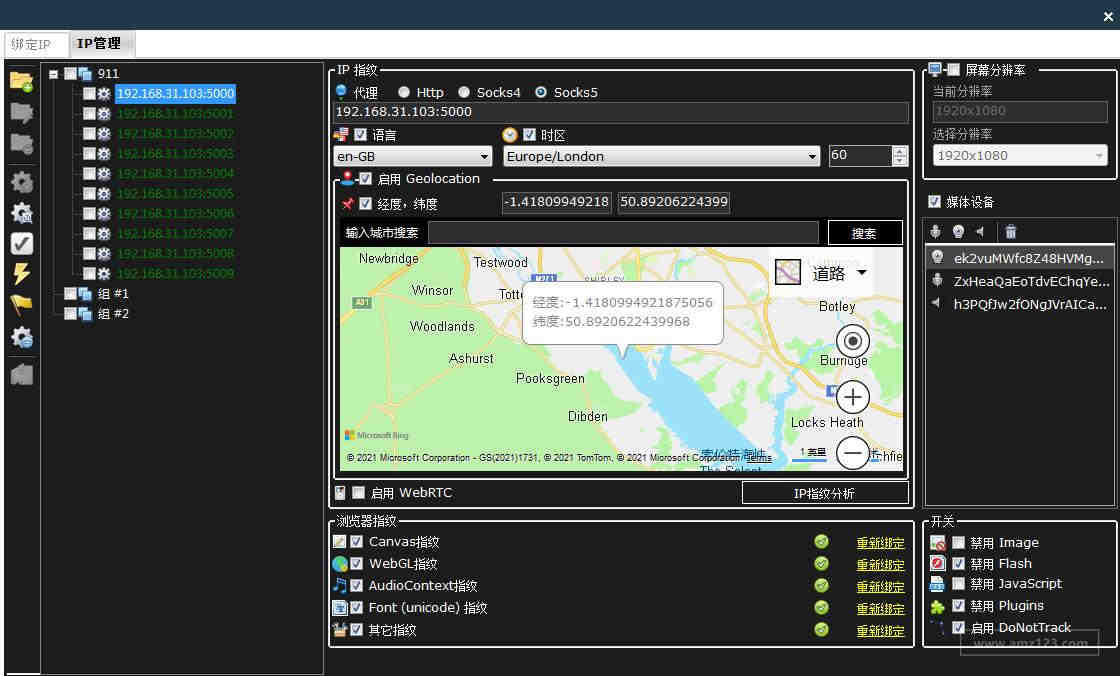1120x676 pixels.
Task: Select the 组 #1 tree group
Action: click(114, 294)
